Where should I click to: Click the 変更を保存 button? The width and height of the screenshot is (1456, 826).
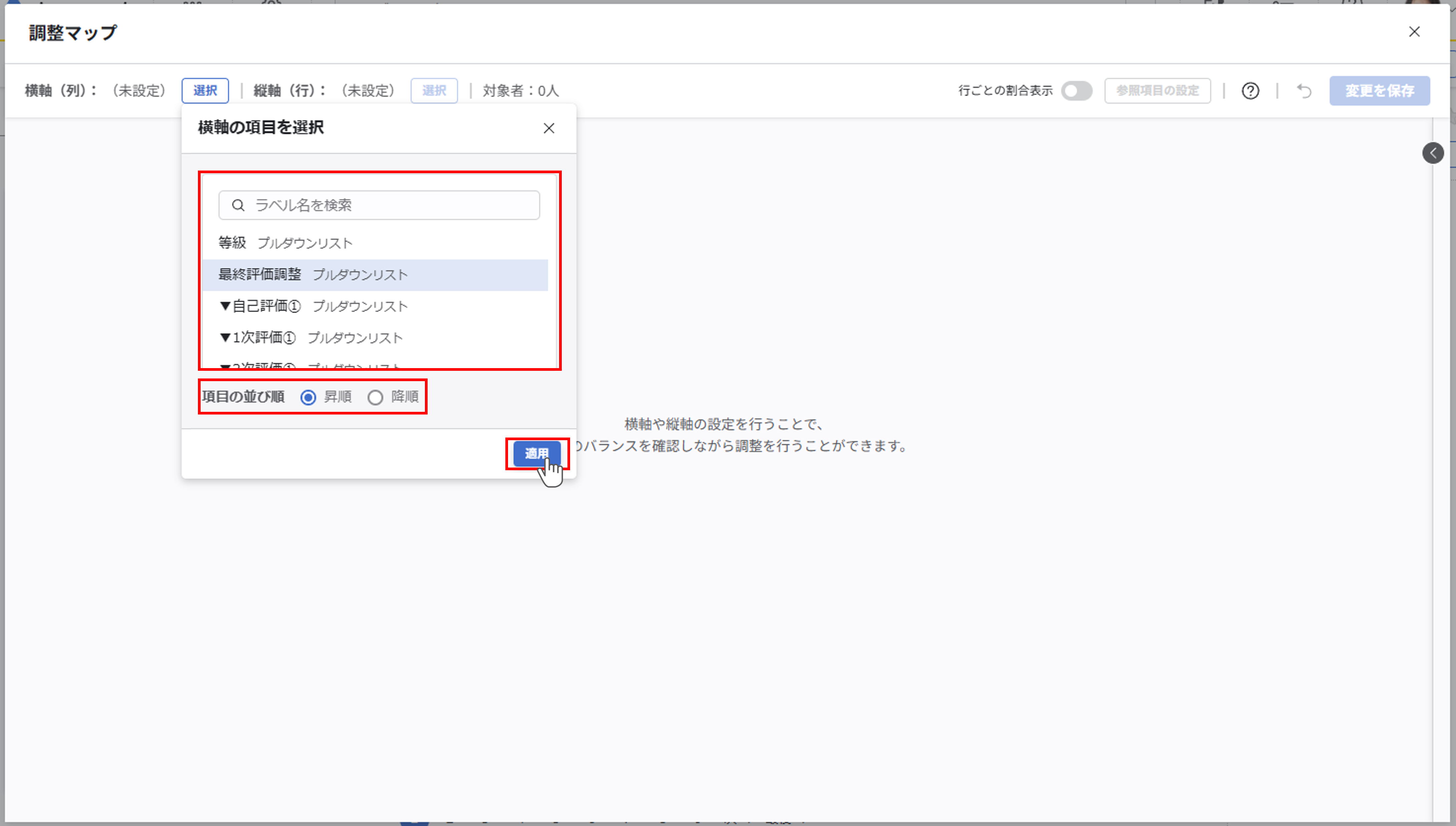click(x=1379, y=91)
